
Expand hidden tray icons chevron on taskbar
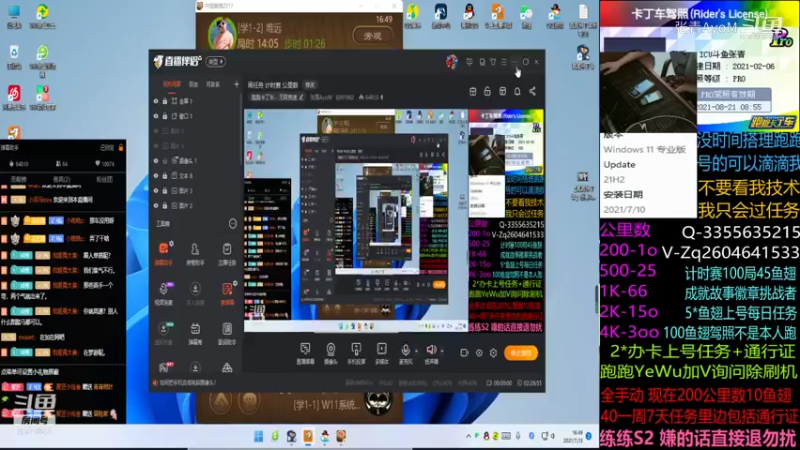click(x=468, y=436)
